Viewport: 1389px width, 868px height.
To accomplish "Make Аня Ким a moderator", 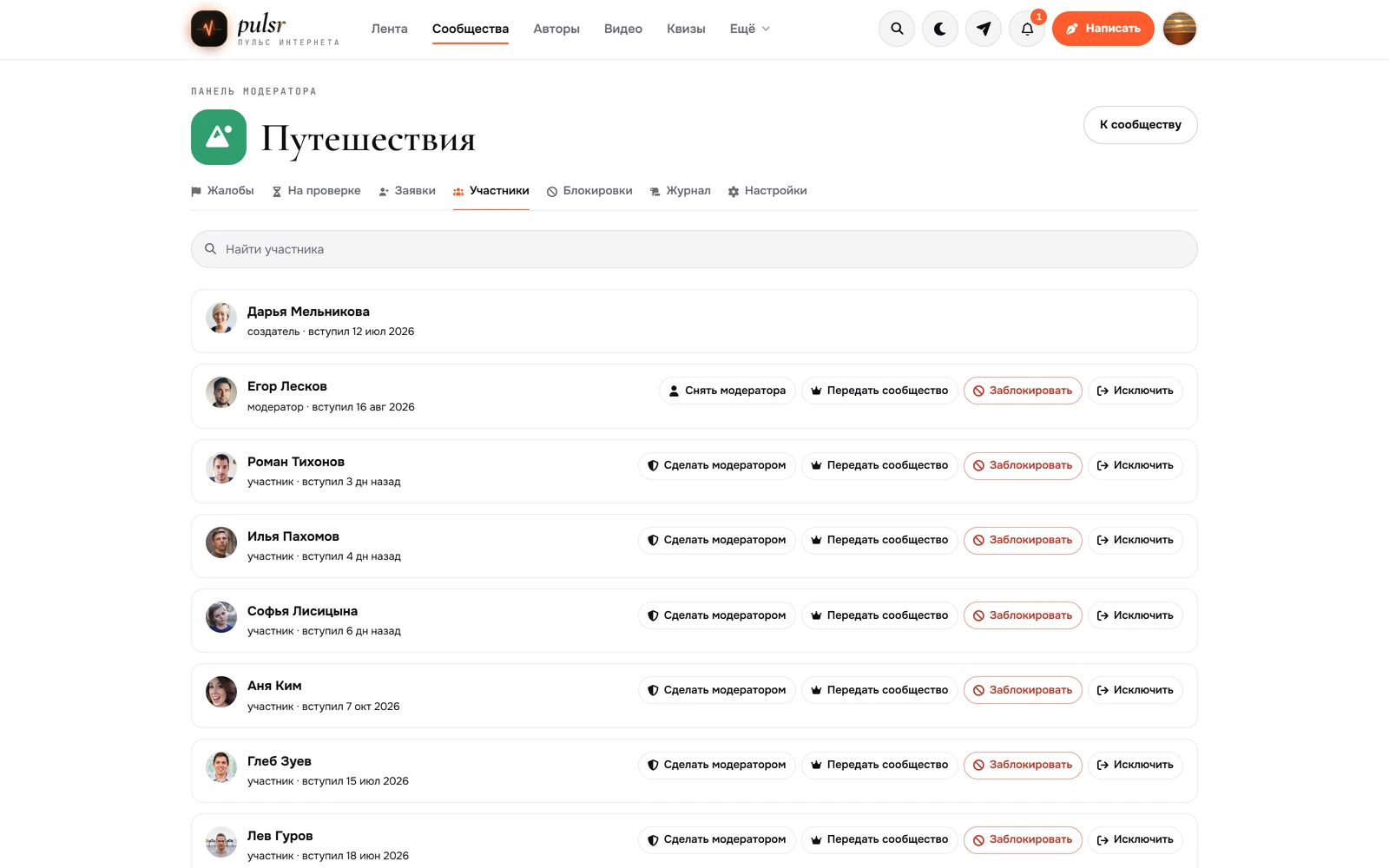I will pos(717,690).
